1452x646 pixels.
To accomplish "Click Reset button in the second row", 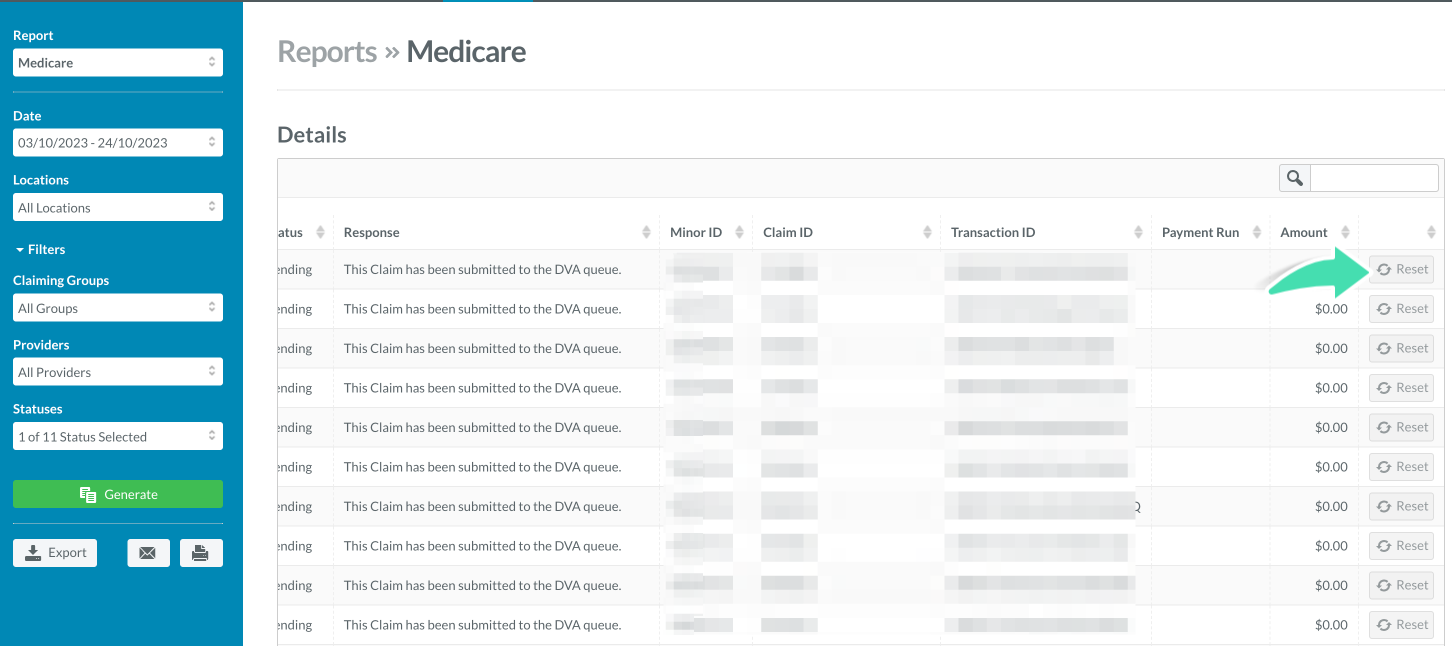I will (1401, 309).
